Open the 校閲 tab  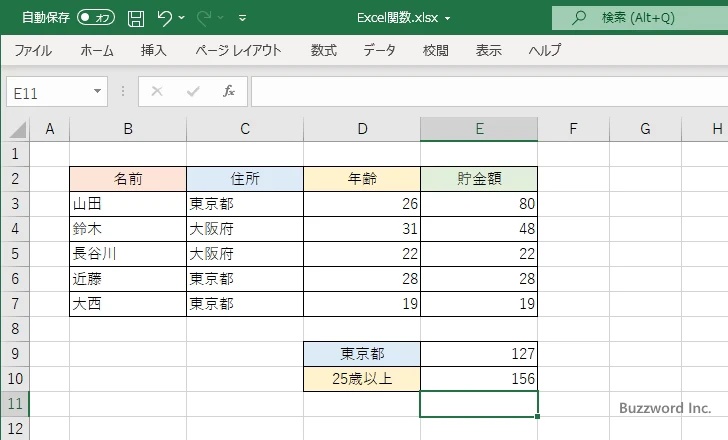pyautogui.click(x=436, y=50)
